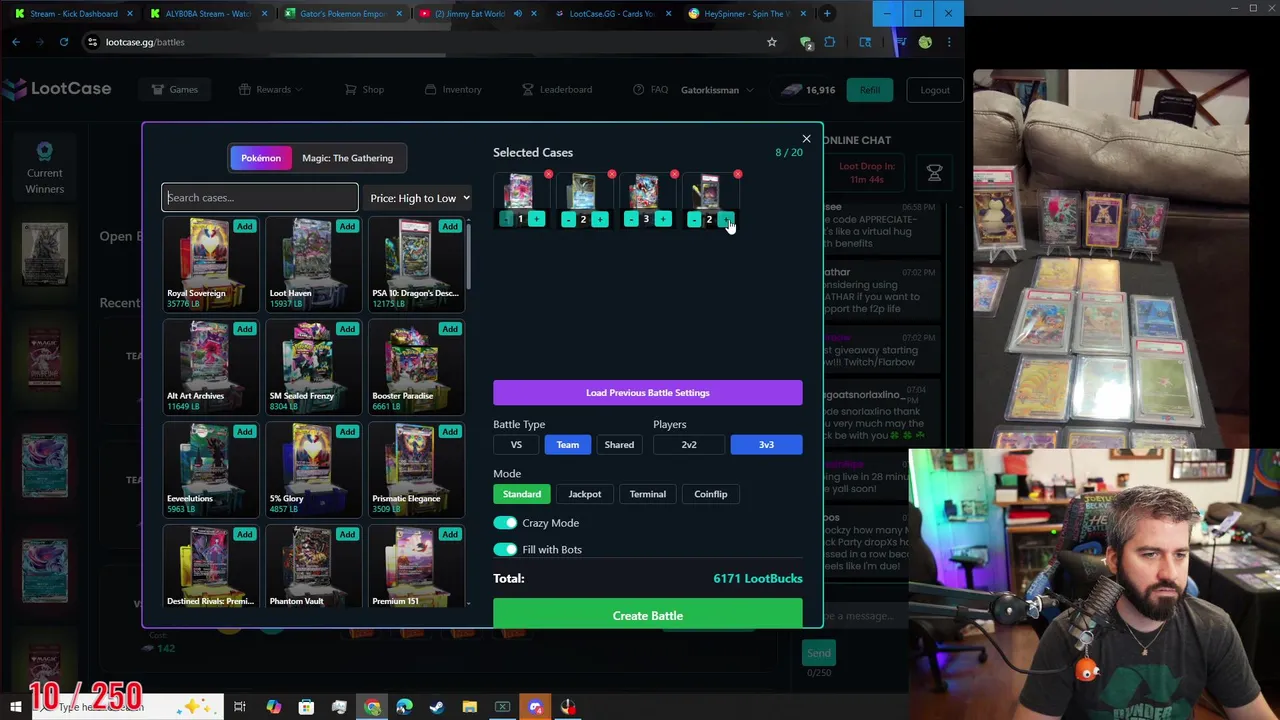The height and width of the screenshot is (720, 1280).
Task: Add the PSA 10: Dragon's Descent case
Action: 449,227
